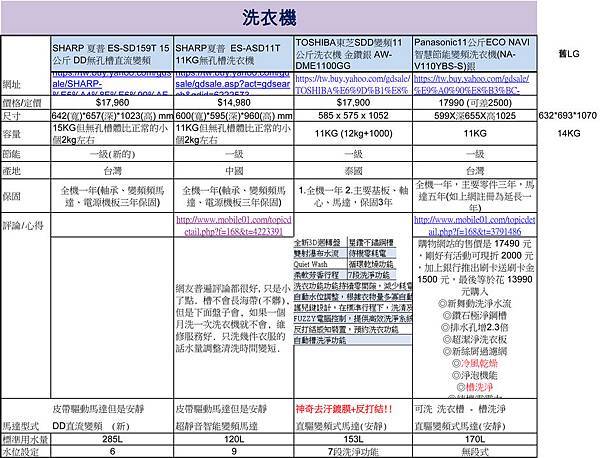The width and height of the screenshot is (600, 458).
Task: Open the mobile01 topic link t=4223391
Action: (233, 225)
